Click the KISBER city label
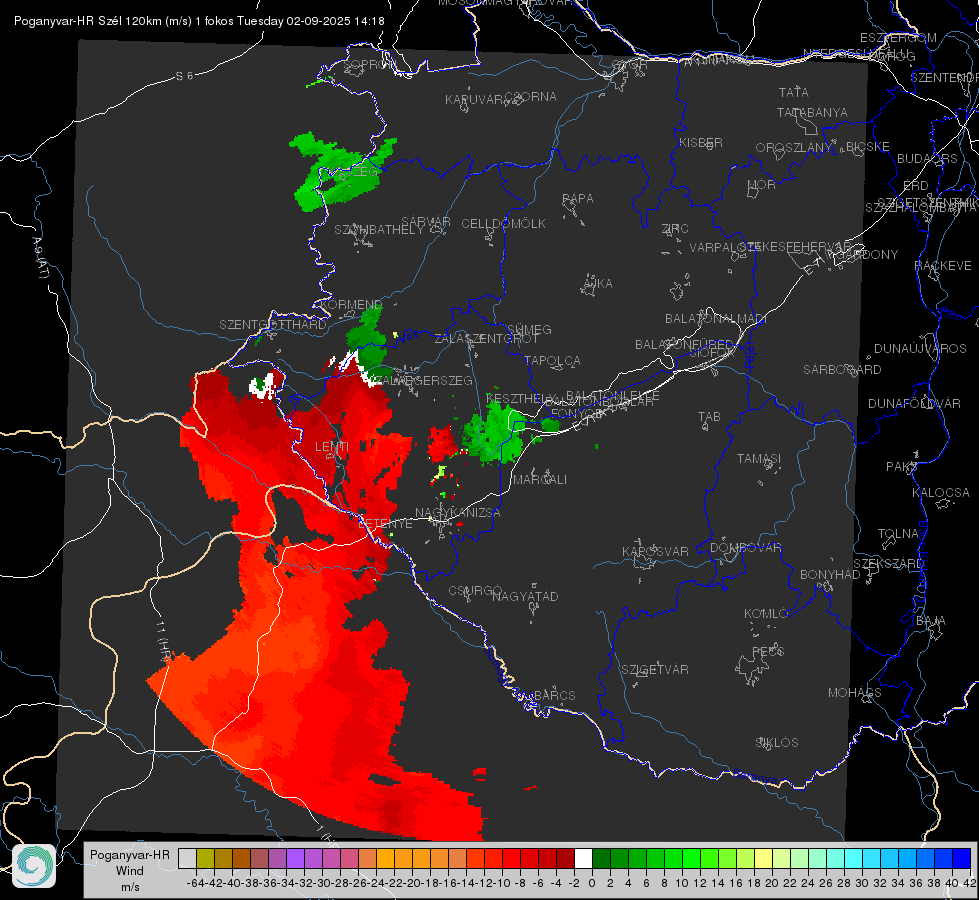979x900 pixels. tap(701, 142)
